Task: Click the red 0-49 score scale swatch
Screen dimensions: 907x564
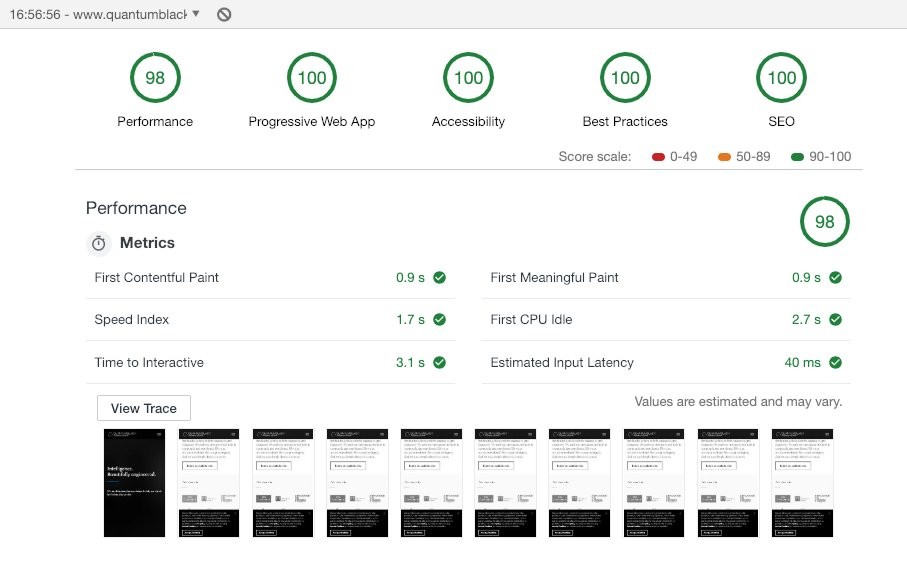Action: pyautogui.click(x=659, y=157)
